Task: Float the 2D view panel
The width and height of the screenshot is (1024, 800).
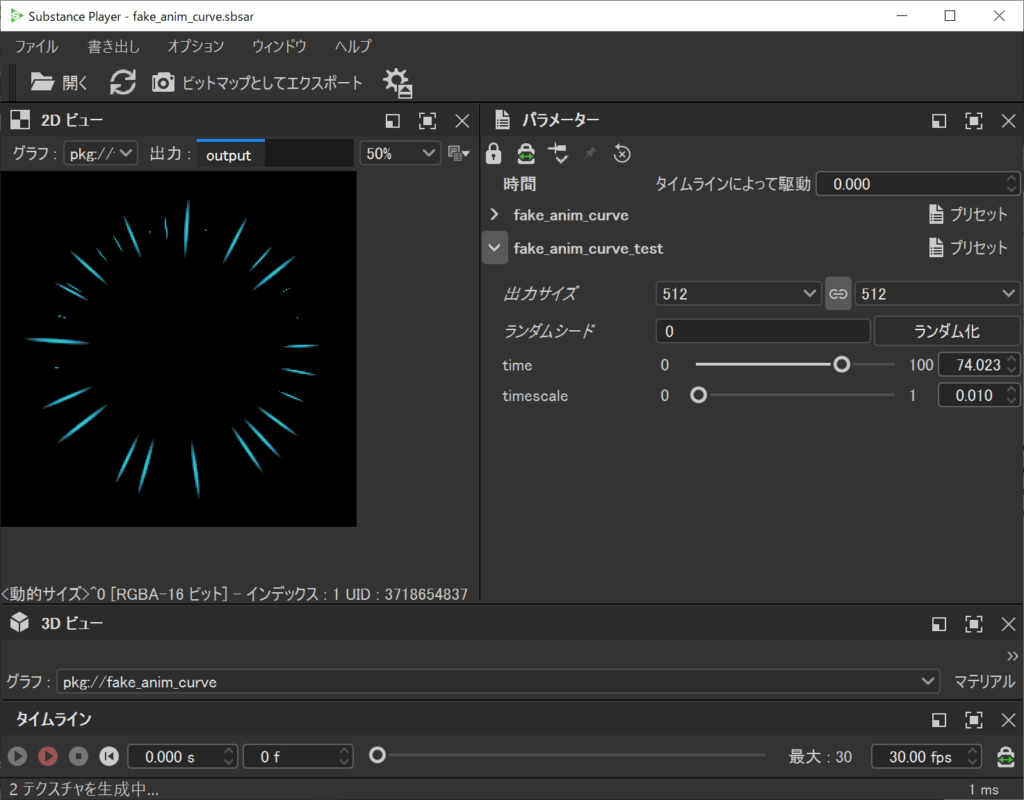Action: point(393,121)
